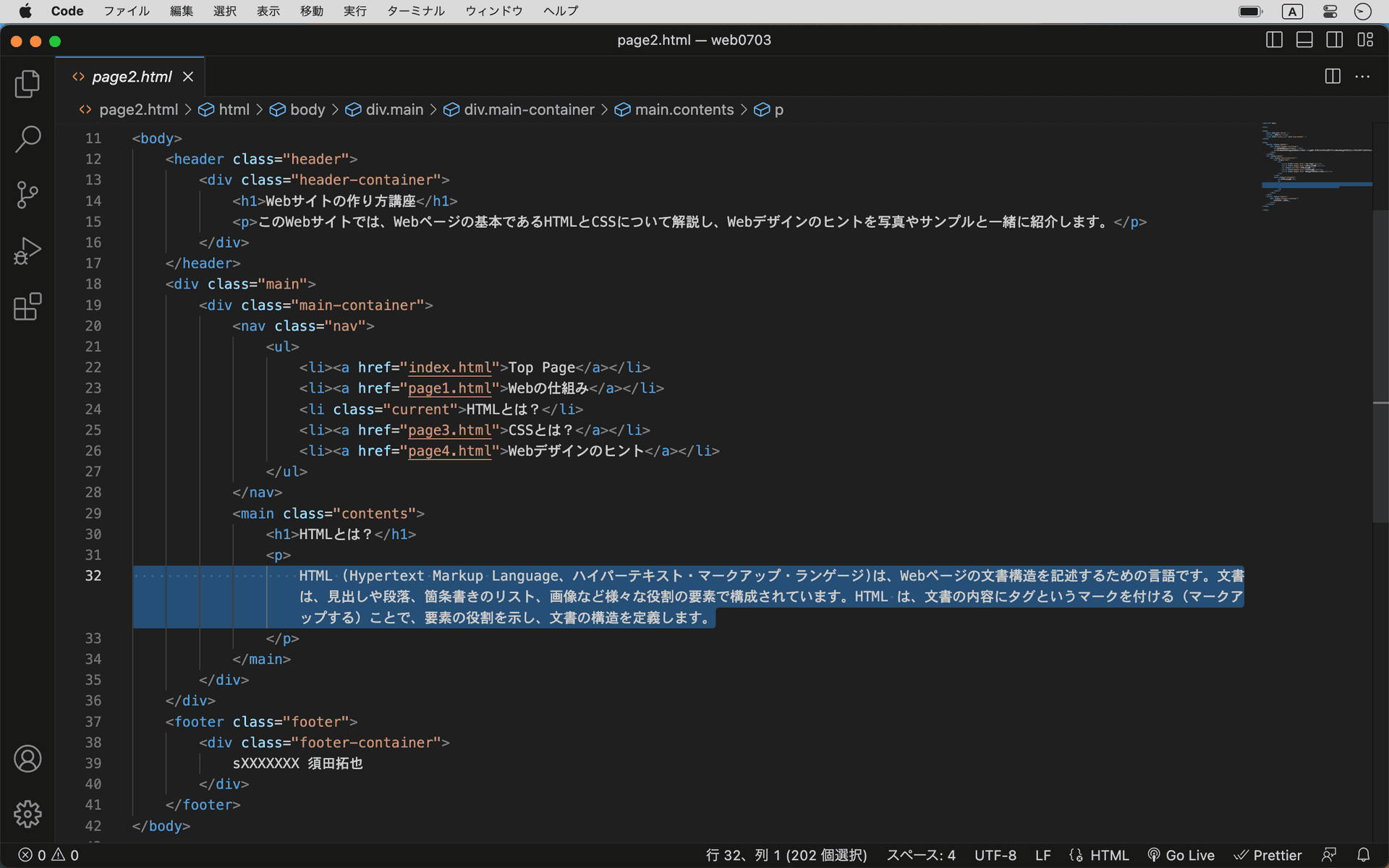Open the ファイル menu
1389x868 pixels.
[x=127, y=11]
